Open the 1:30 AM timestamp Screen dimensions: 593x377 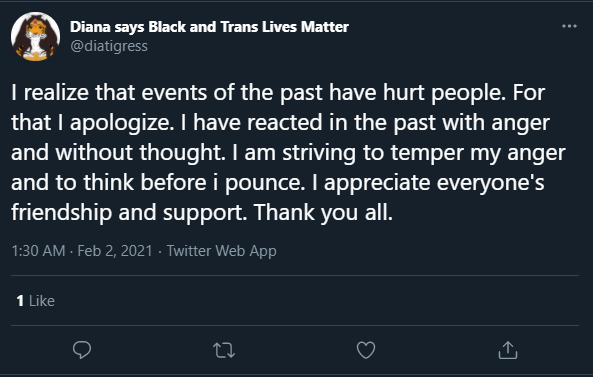click(x=38, y=251)
